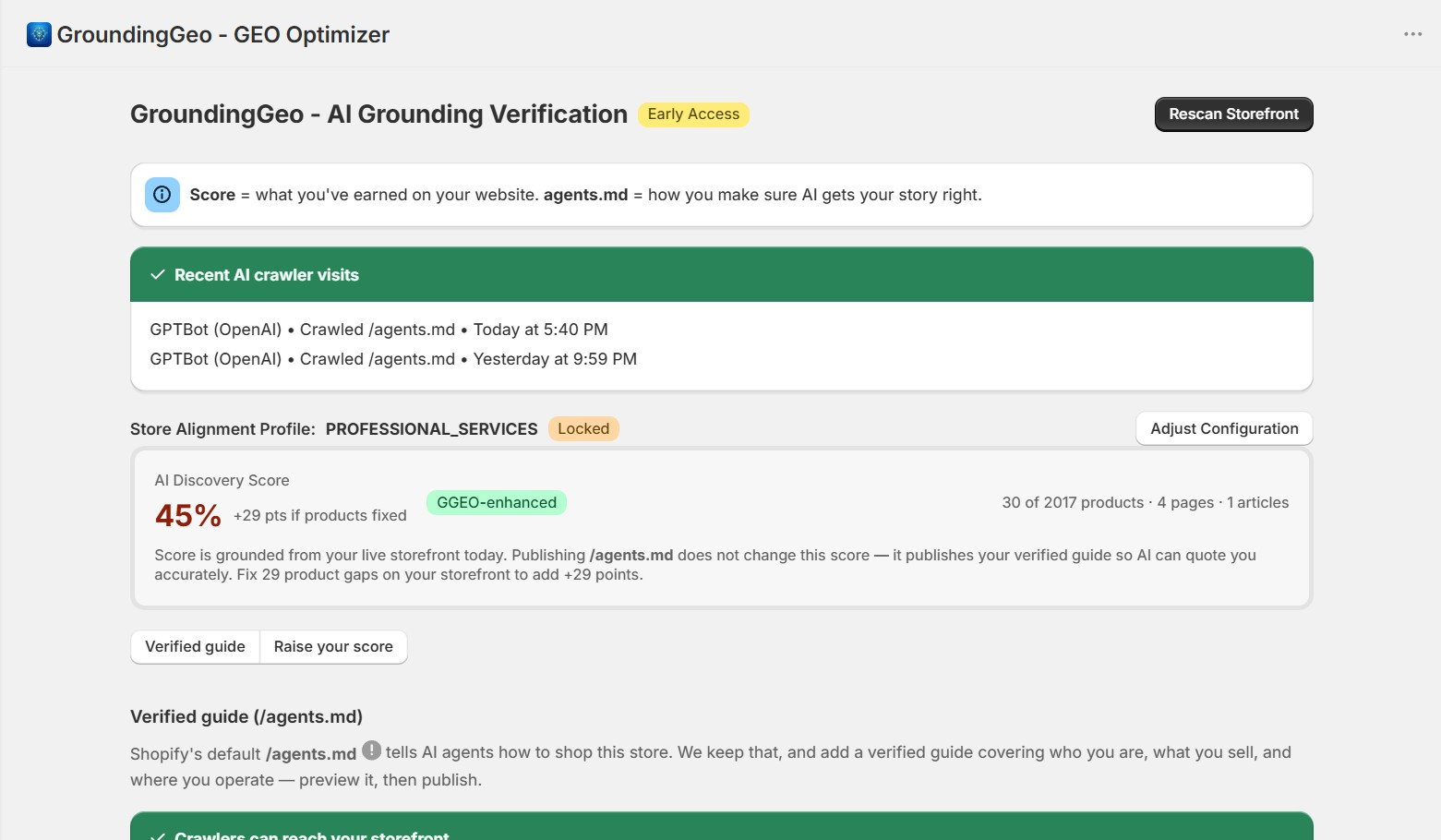Click the exclamation info icon after /agents.md

[371, 750]
